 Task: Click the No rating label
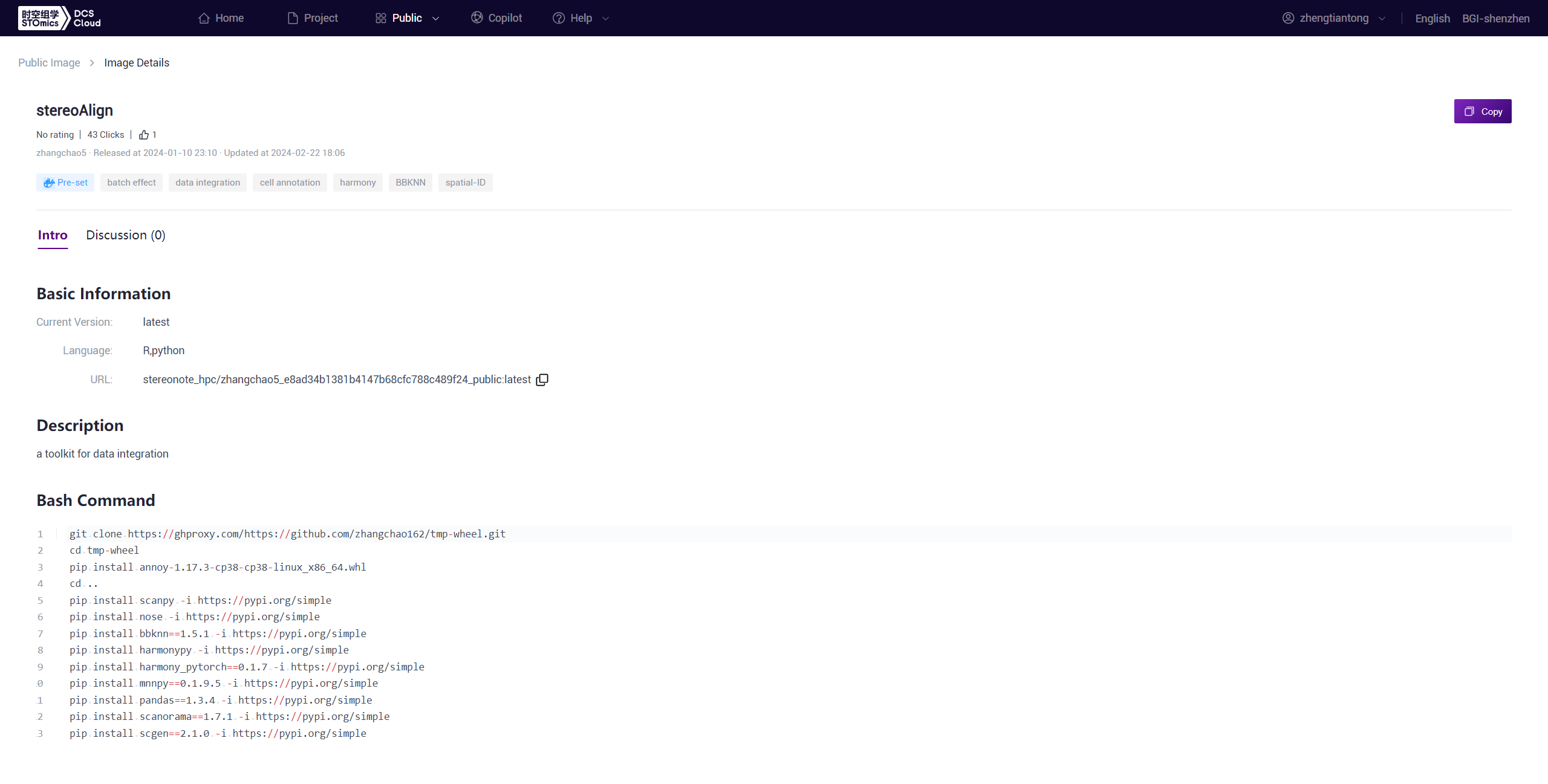55,135
